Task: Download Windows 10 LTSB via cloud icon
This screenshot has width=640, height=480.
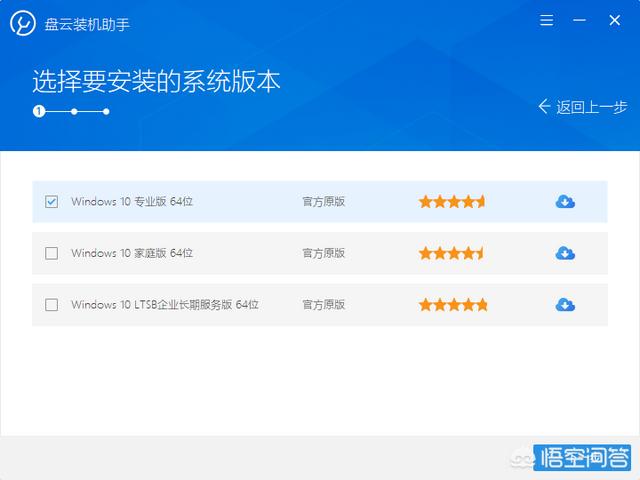Action: (565, 304)
